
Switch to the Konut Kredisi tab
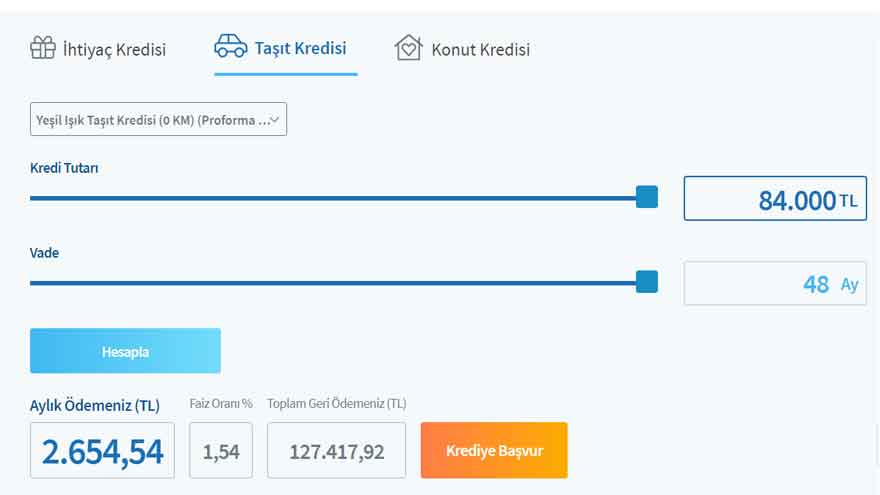462,49
